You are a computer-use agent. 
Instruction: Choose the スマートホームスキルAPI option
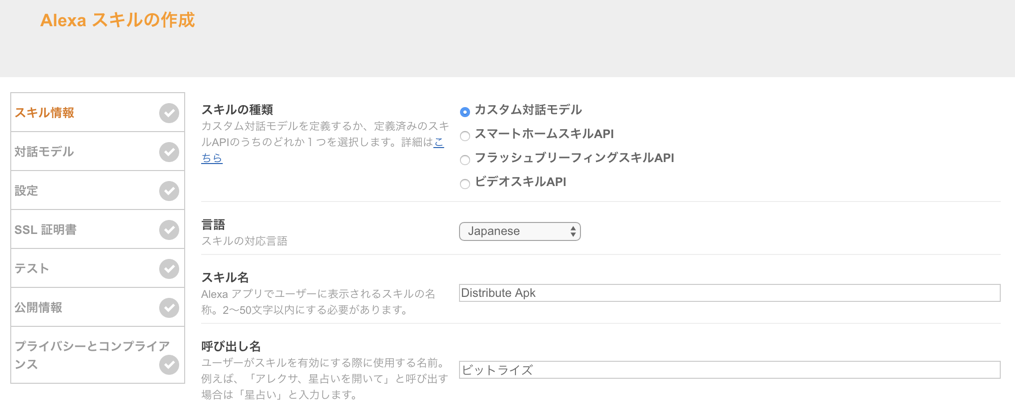coord(465,136)
